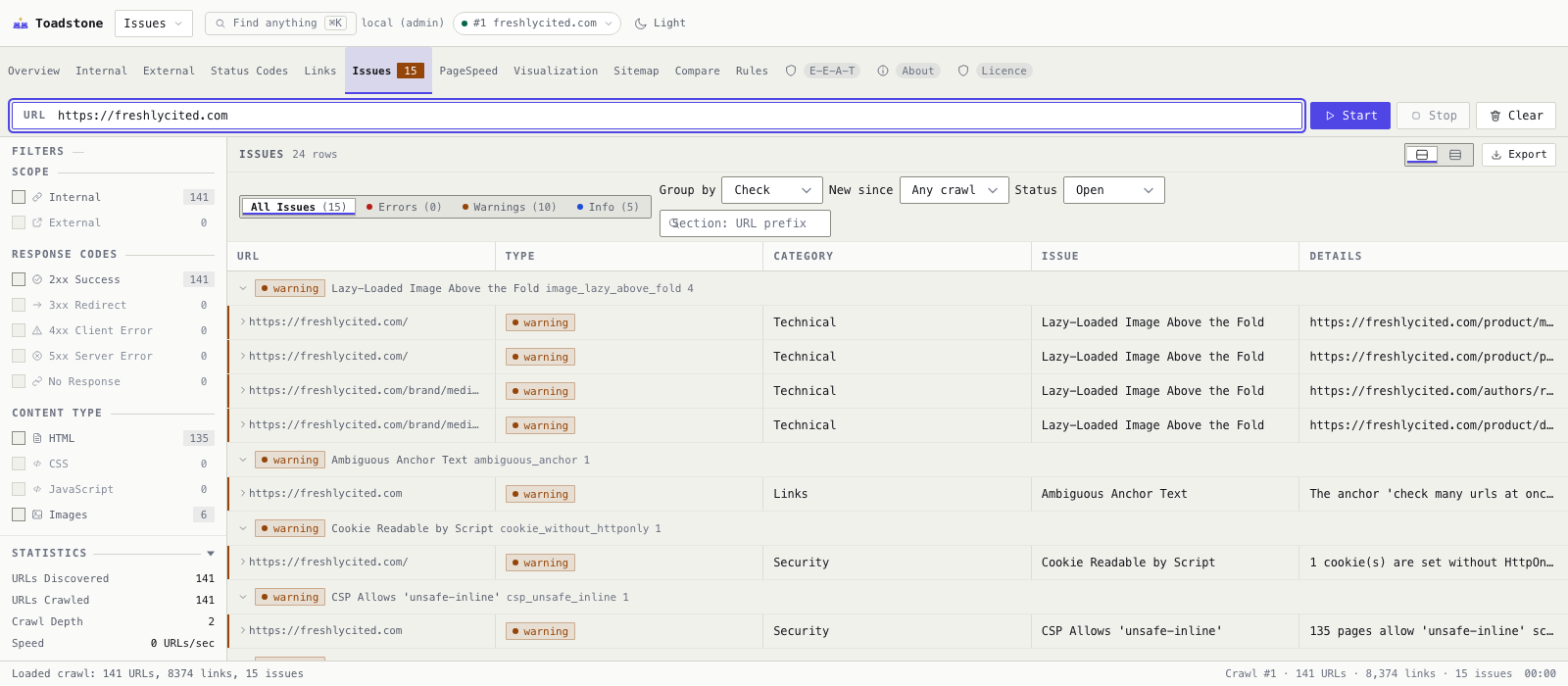
Task: Click the Section: URL prefix filter field
Action: point(745,223)
